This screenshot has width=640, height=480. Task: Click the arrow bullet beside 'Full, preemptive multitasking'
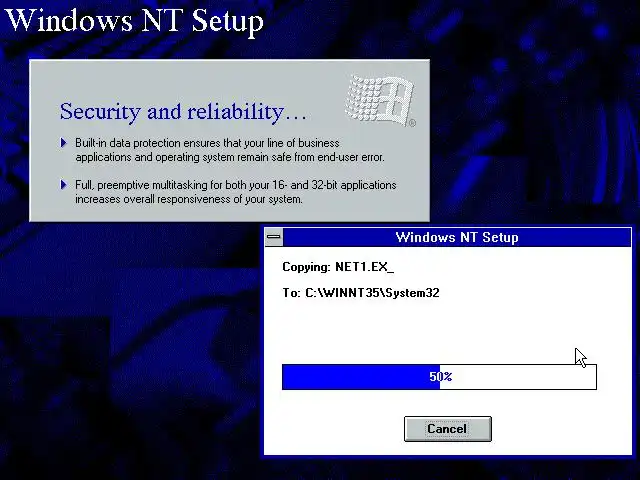pos(64,185)
